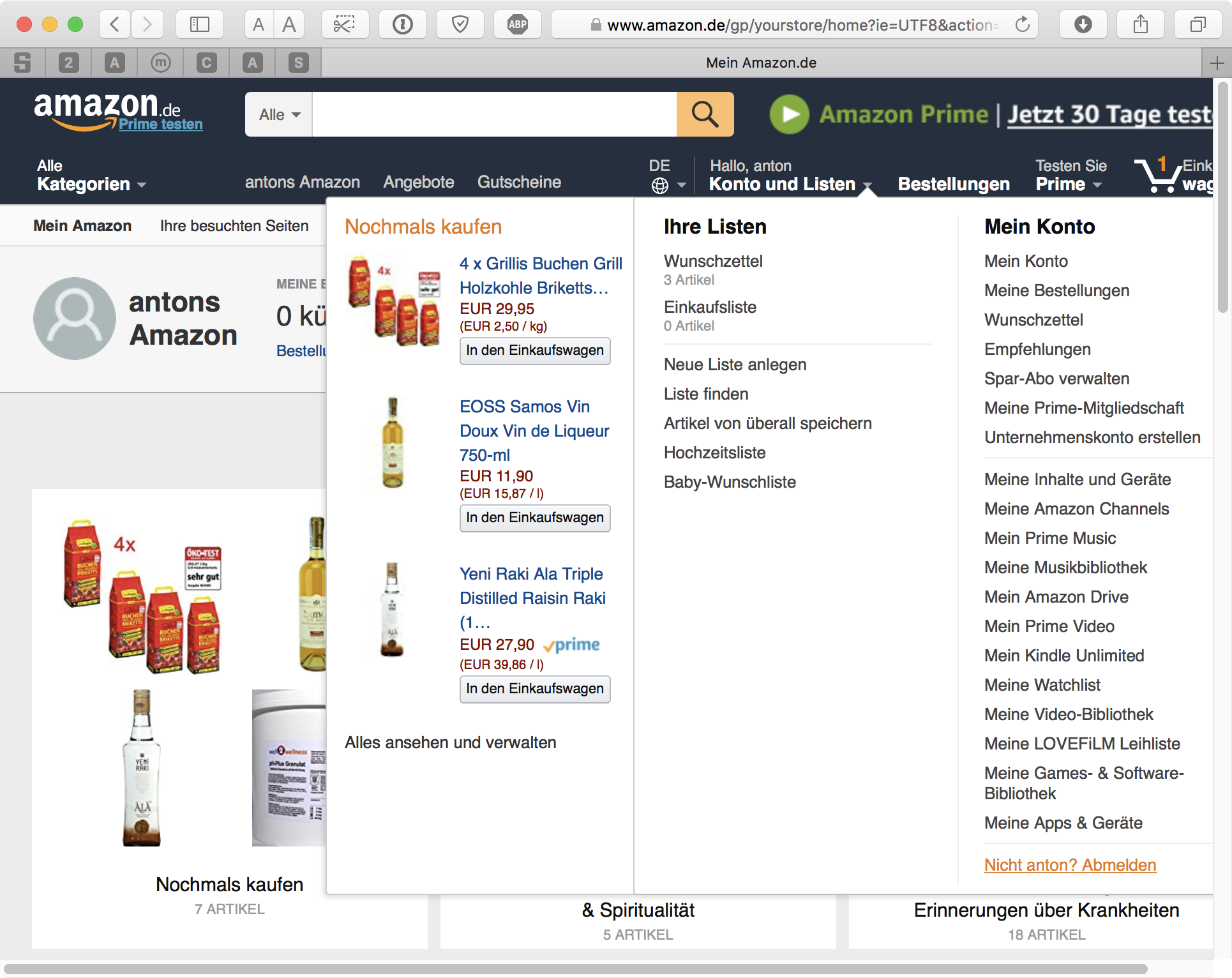1232x978 pixels.
Task: Click Jetzt 30 Tage testen banner link
Action: click(1109, 114)
